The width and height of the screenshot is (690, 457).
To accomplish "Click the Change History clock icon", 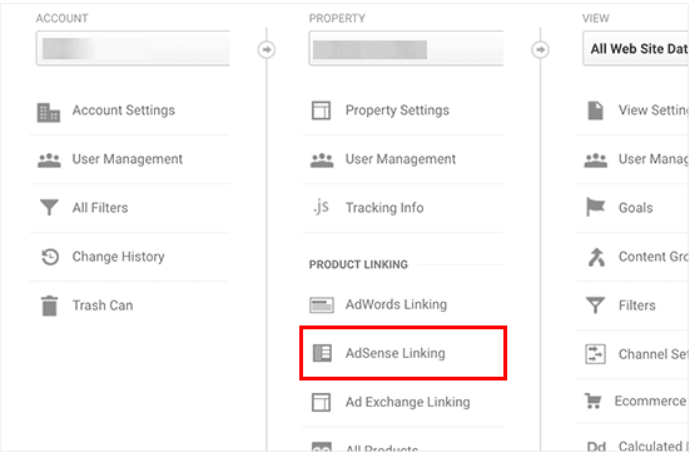I will tap(50, 256).
